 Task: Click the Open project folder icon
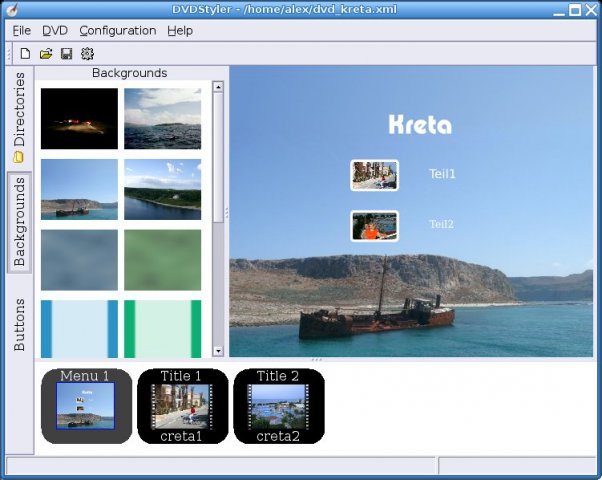(46, 53)
